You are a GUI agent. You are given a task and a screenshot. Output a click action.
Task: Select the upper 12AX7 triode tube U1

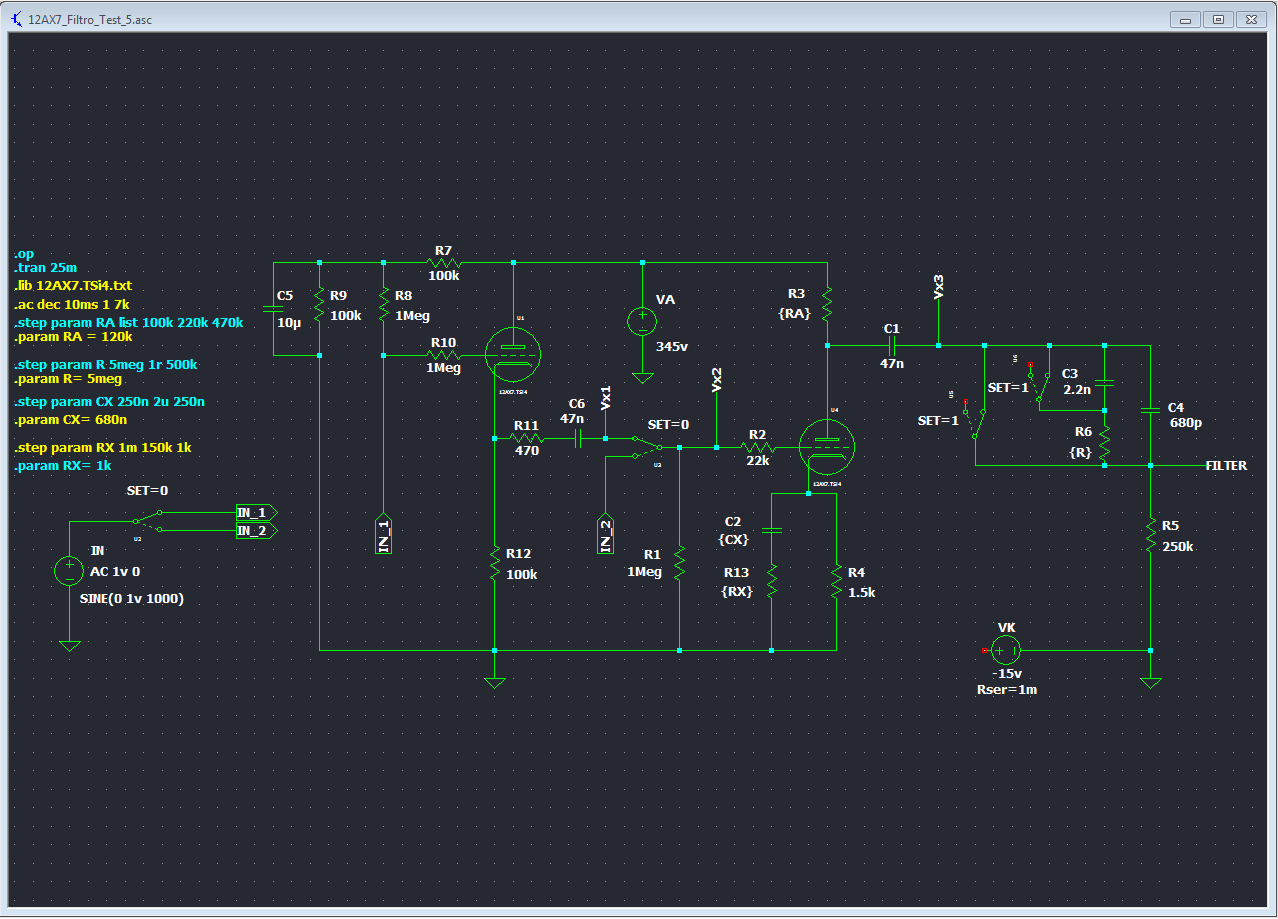point(512,352)
